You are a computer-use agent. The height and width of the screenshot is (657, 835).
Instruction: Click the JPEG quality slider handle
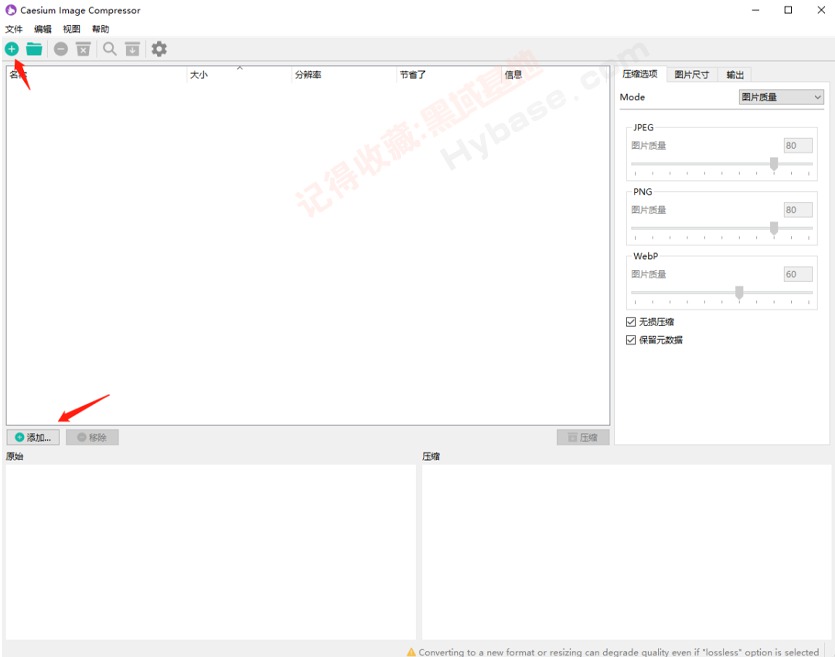pos(774,164)
